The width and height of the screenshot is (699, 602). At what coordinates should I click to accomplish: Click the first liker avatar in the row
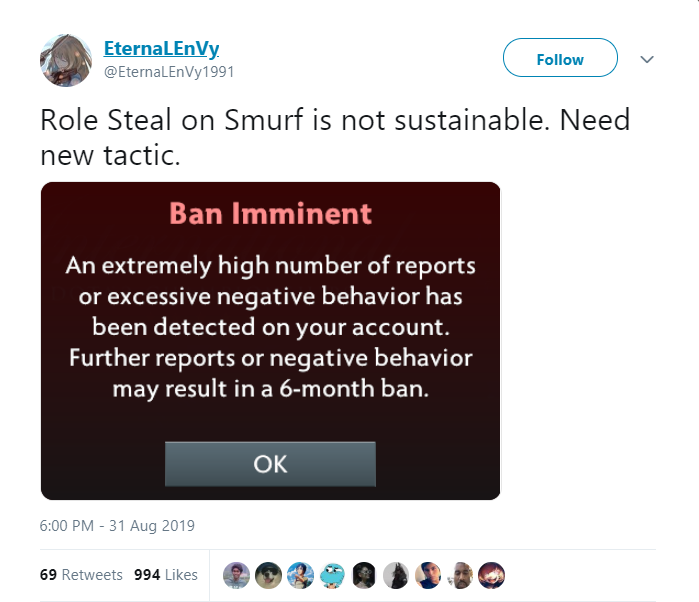point(236,575)
